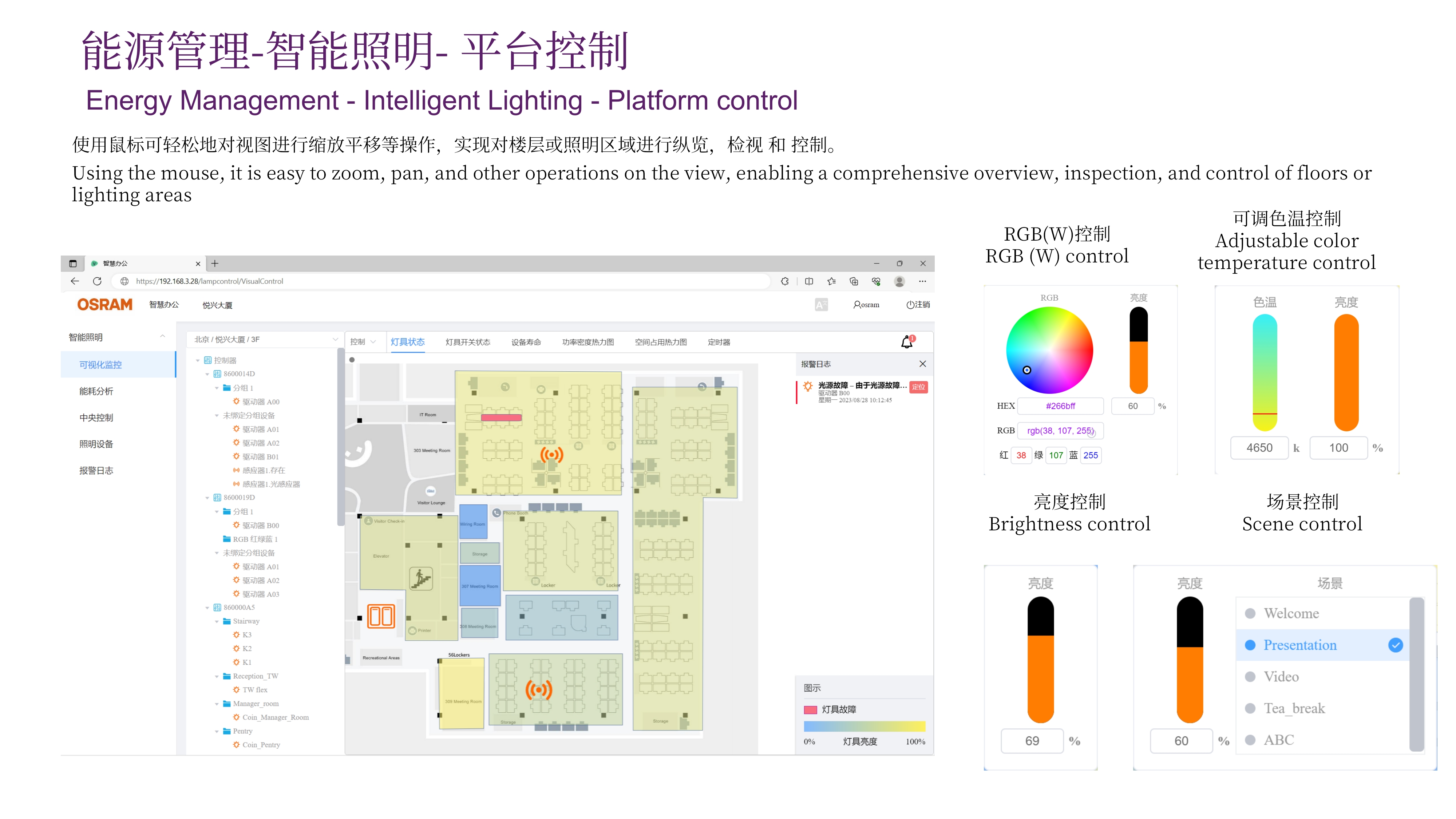
Task: Click the red 定位 button on the alarm entry
Action: (x=918, y=387)
